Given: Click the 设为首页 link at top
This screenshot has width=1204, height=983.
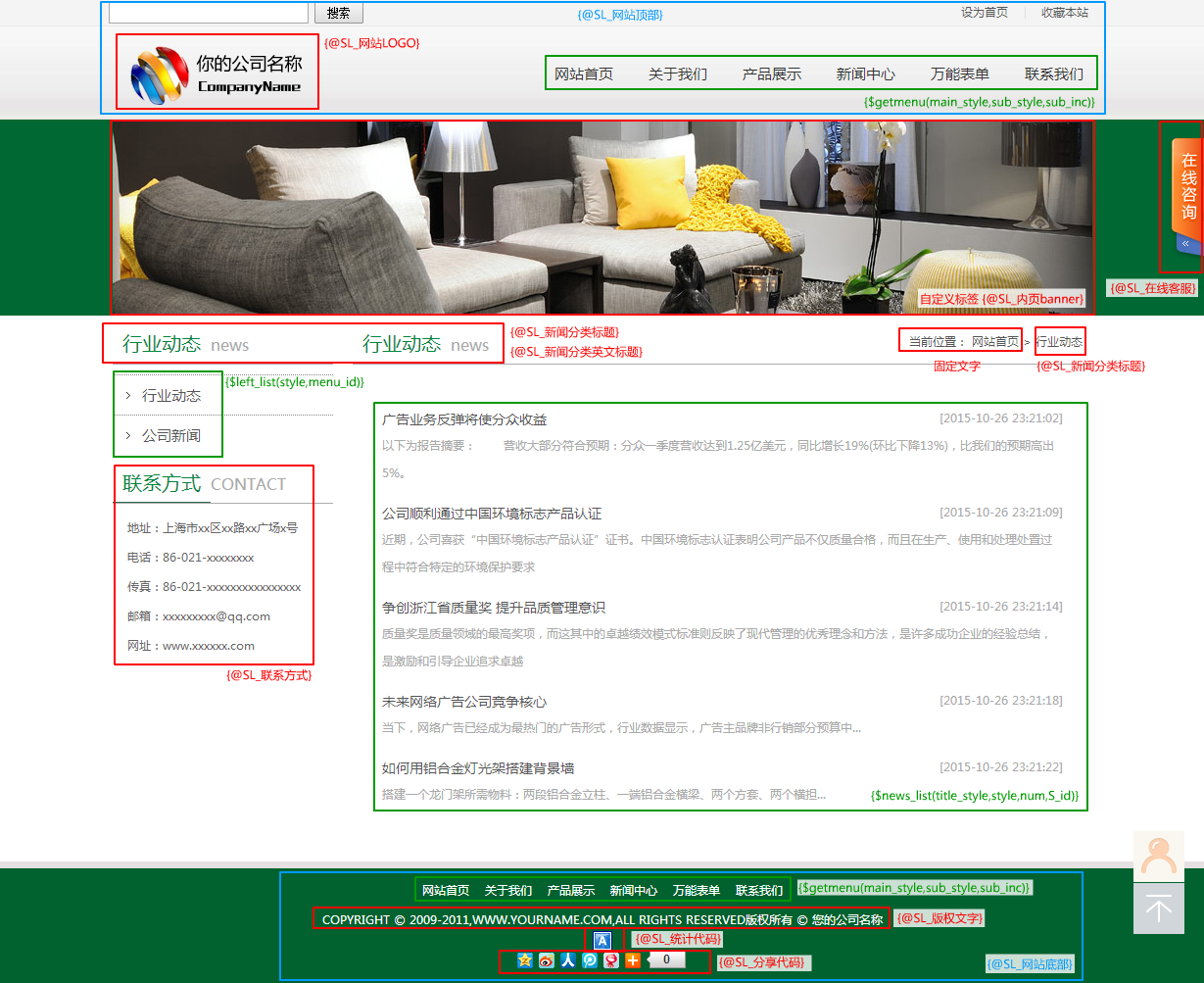Looking at the screenshot, I should click(x=984, y=13).
